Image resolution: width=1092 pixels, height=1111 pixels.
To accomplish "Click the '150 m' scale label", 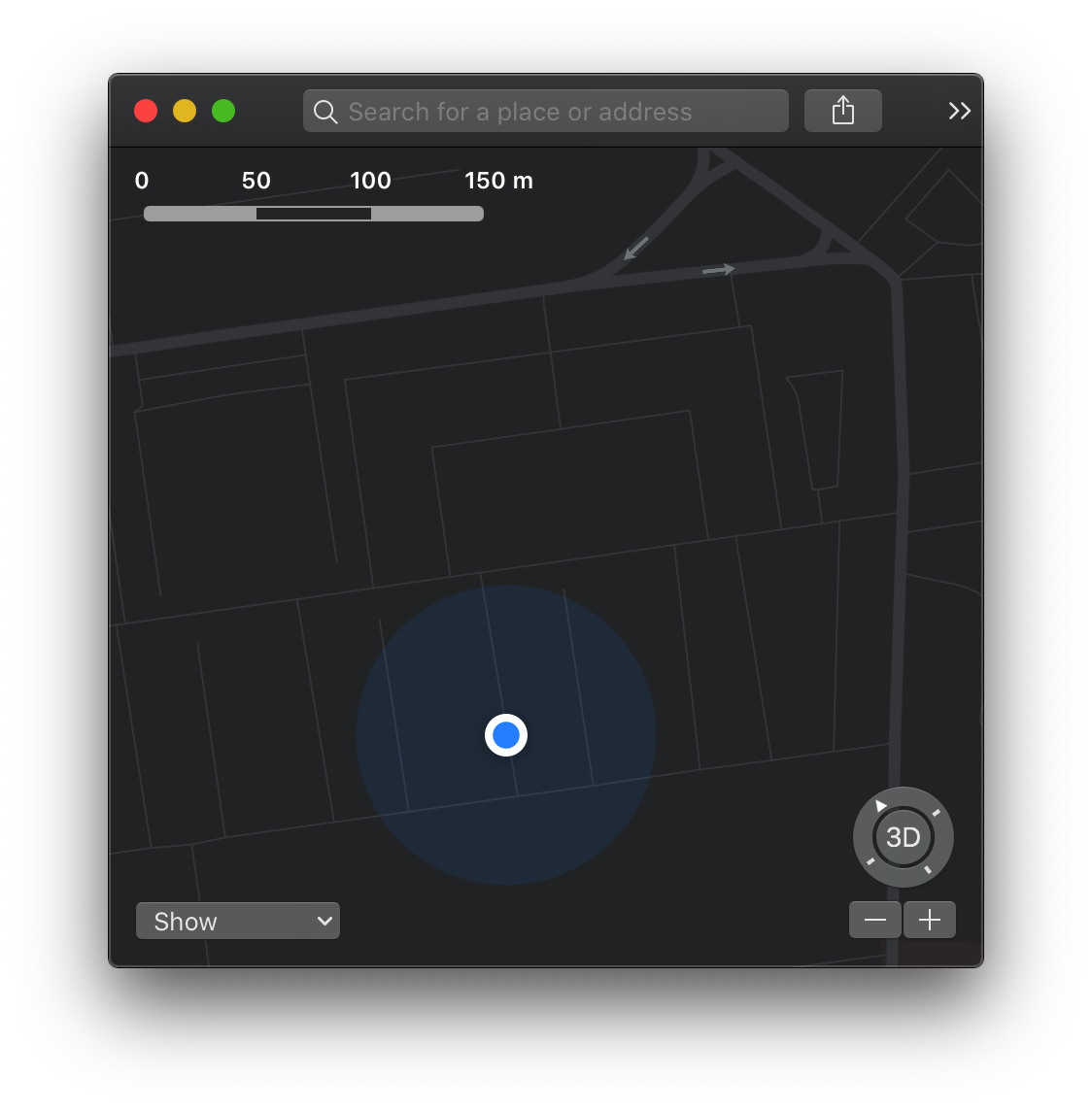I will 498,181.
